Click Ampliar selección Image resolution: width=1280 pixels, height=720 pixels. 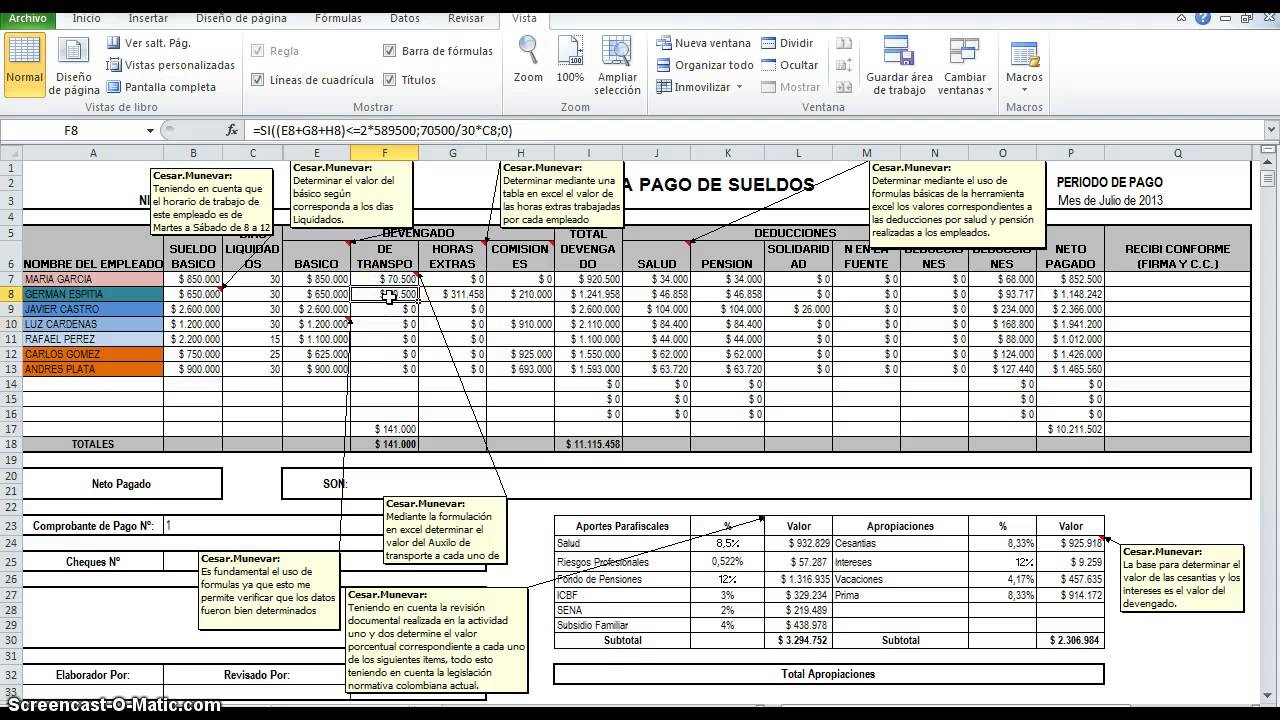[x=617, y=66]
